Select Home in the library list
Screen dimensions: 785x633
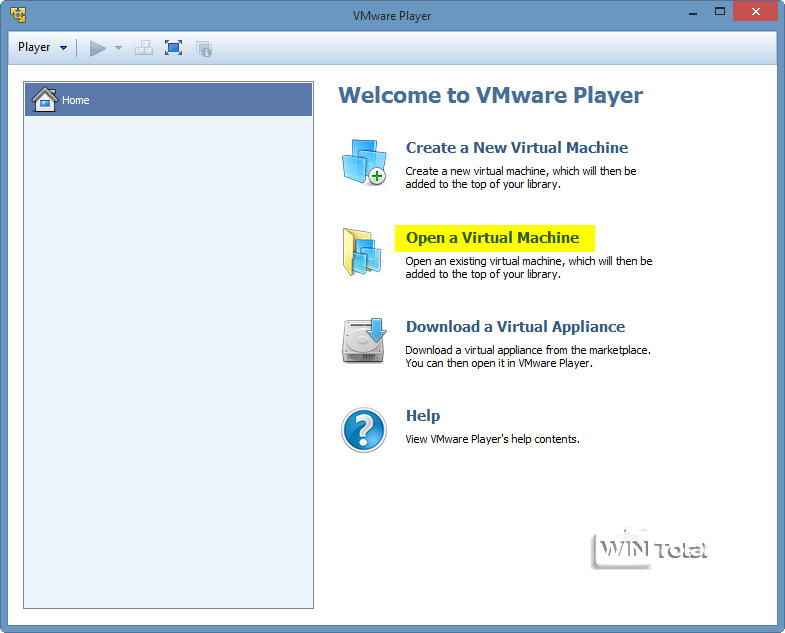[x=169, y=100]
